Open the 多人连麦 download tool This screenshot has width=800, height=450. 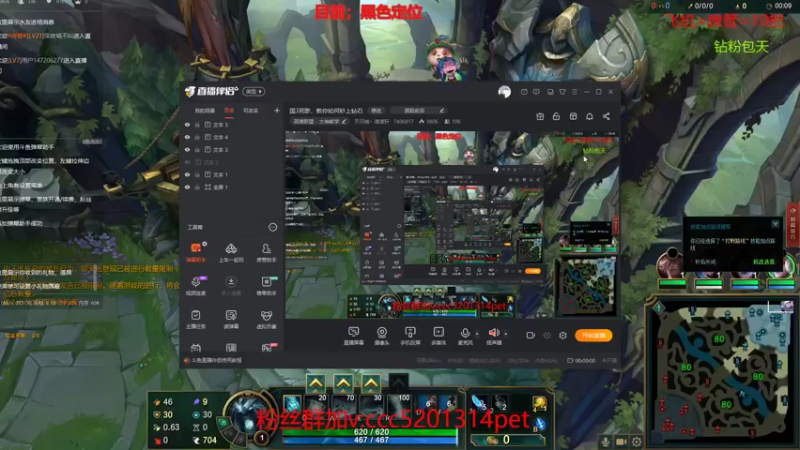[231, 286]
